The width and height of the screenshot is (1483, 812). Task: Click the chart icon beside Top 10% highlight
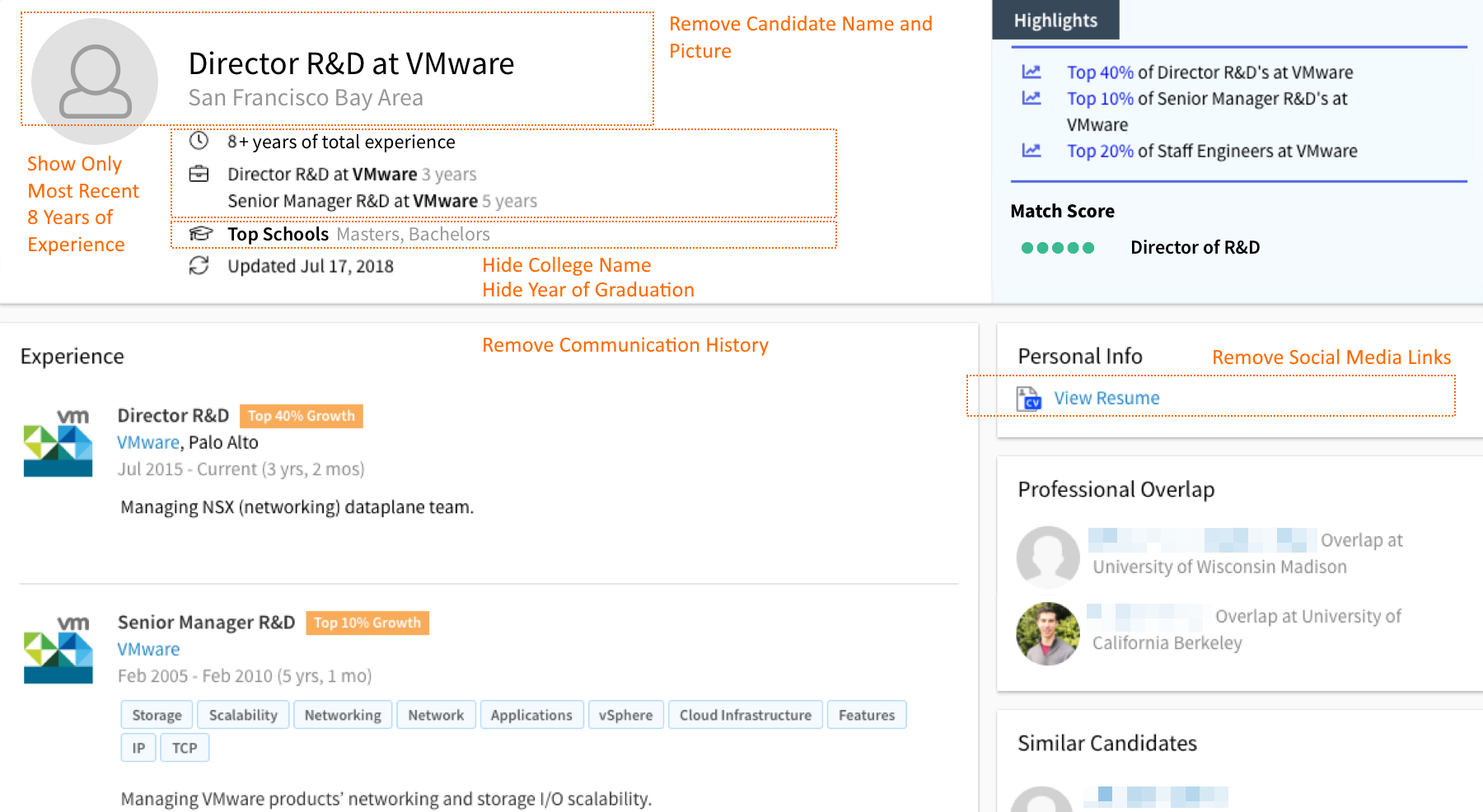(1032, 98)
